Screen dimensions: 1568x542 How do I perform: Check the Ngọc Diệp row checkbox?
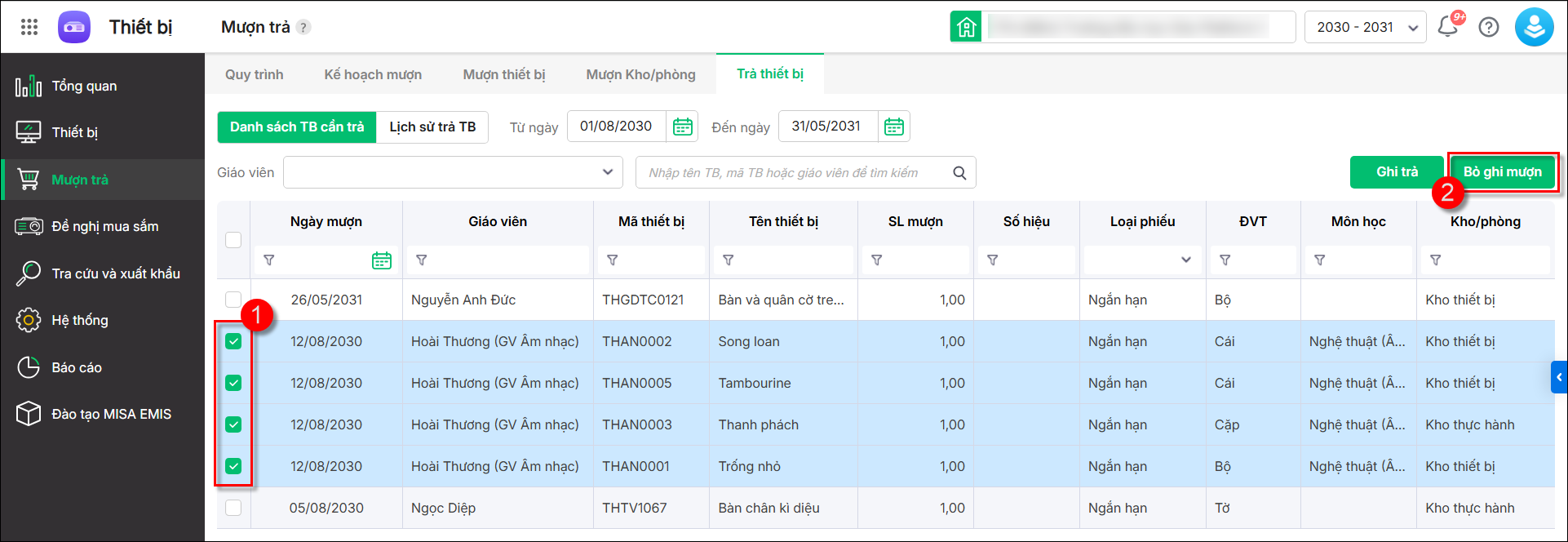(233, 508)
